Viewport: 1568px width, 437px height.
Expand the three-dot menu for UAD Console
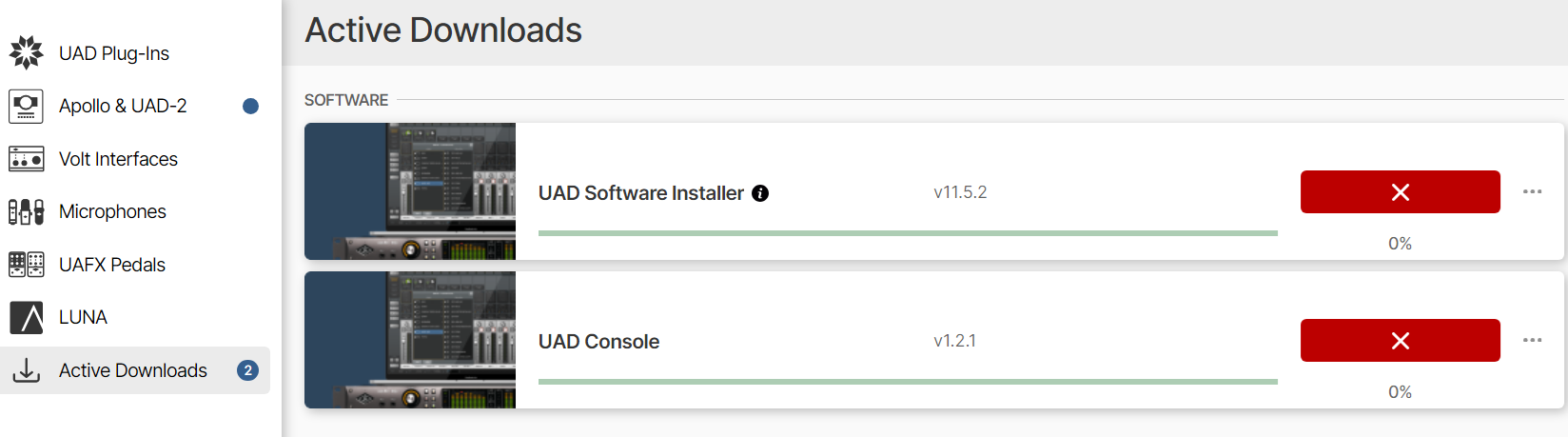coord(1532,340)
